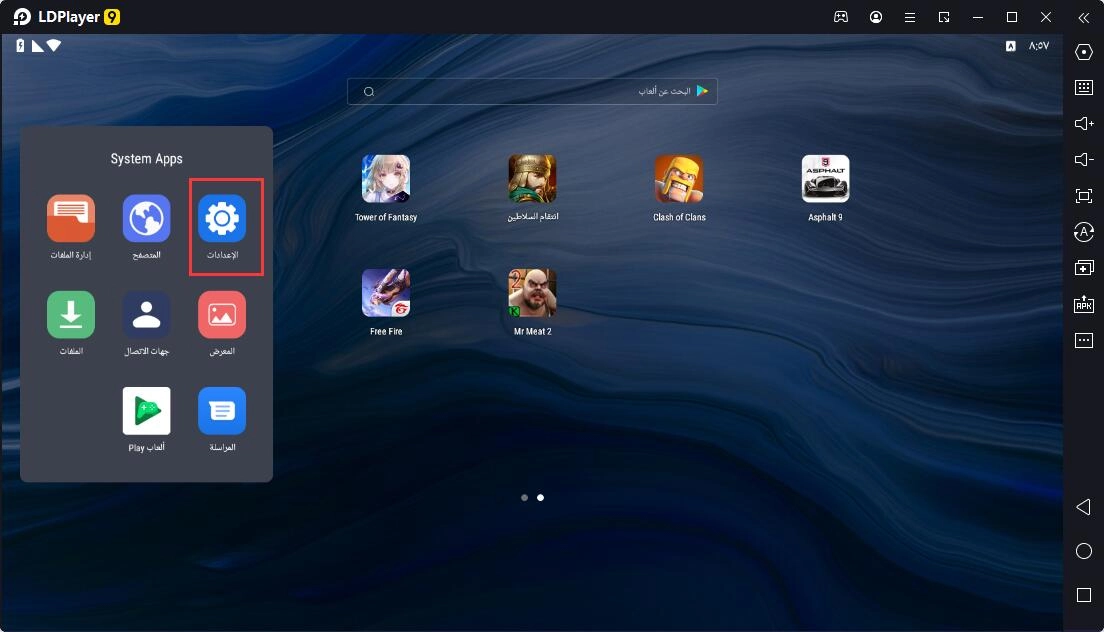
Task: Open the Contacts app
Action: [x=146, y=315]
